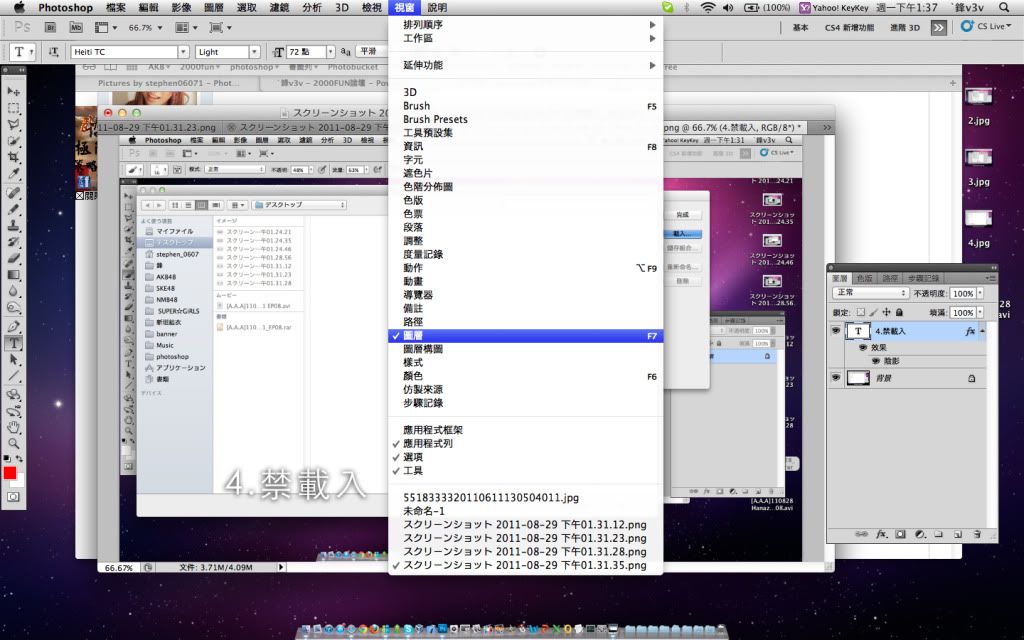Select the Zoom magnifier tool

14,442
